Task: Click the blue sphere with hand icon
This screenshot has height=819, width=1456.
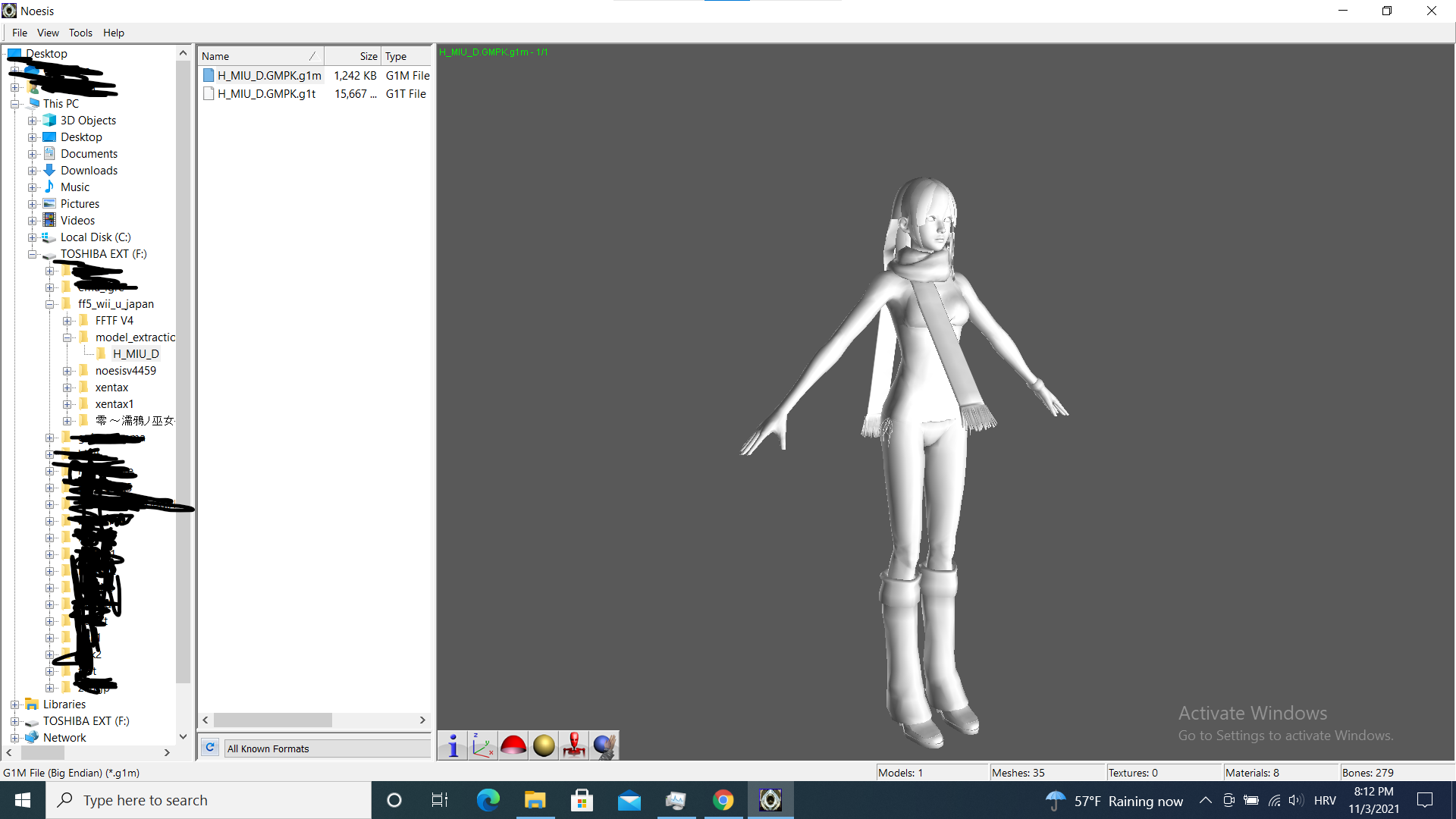Action: coord(604,745)
